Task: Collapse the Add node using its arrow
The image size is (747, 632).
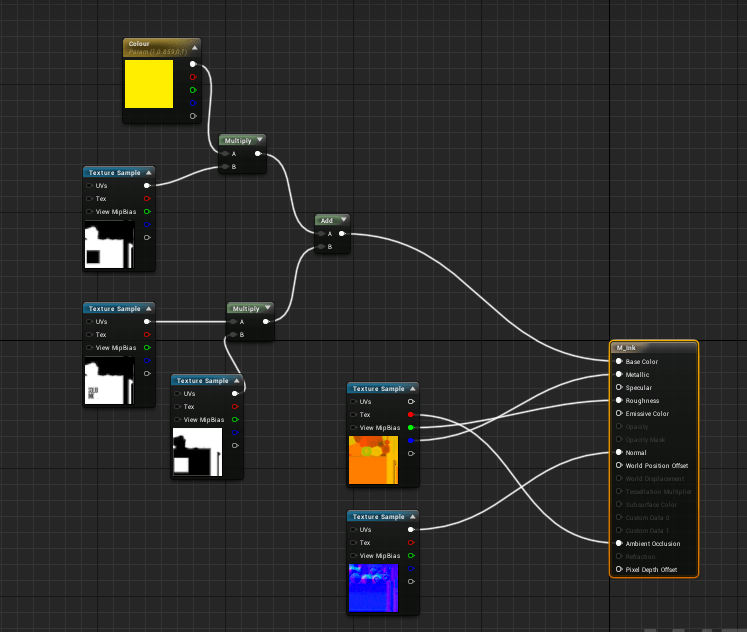Action: 343,220
